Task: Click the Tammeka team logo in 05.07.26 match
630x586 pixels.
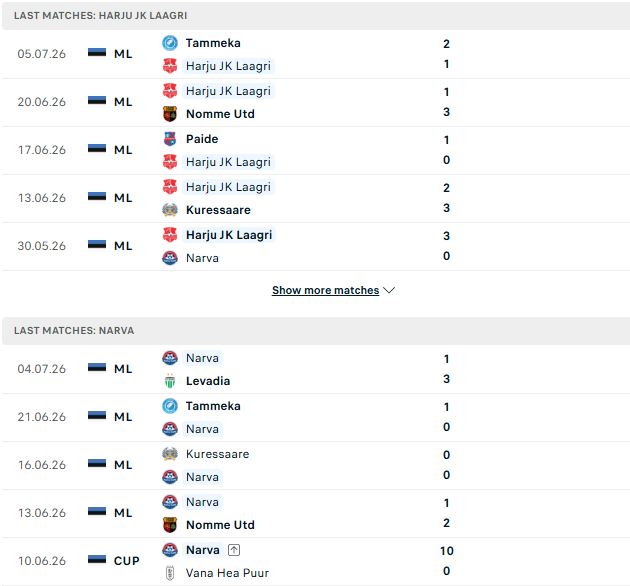Action: coord(170,43)
